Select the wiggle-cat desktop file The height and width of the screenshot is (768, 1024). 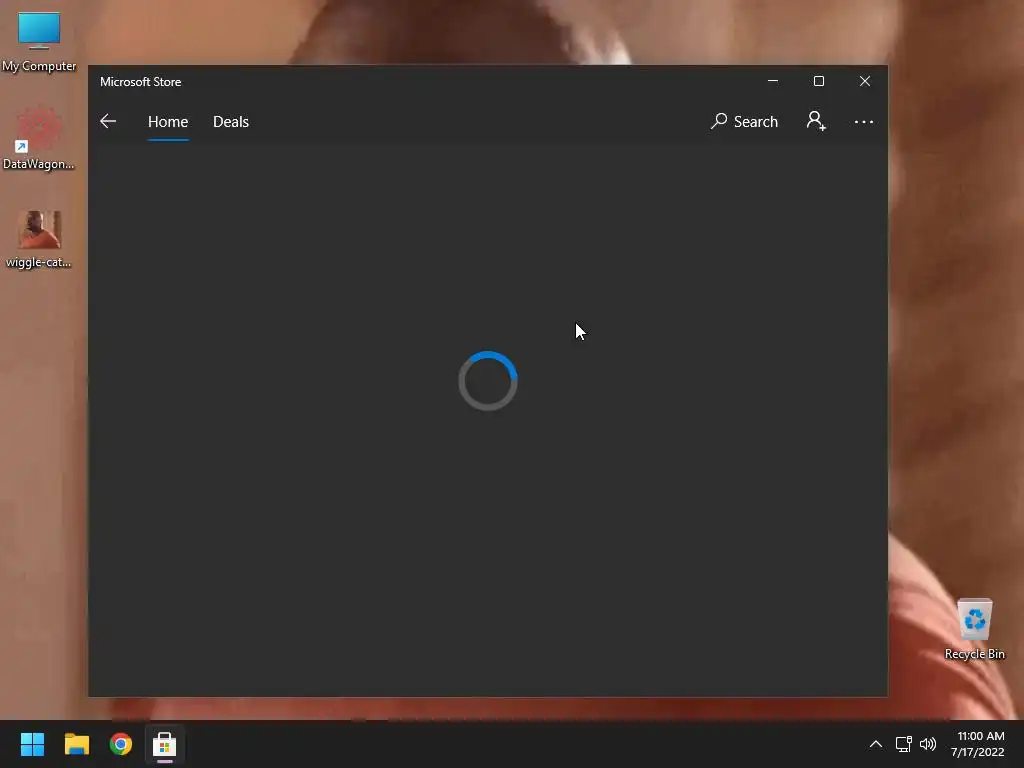click(x=39, y=239)
